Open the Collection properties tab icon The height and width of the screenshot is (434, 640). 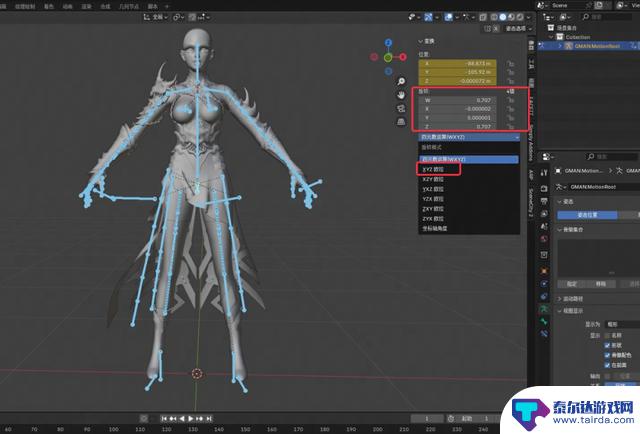click(x=544, y=255)
